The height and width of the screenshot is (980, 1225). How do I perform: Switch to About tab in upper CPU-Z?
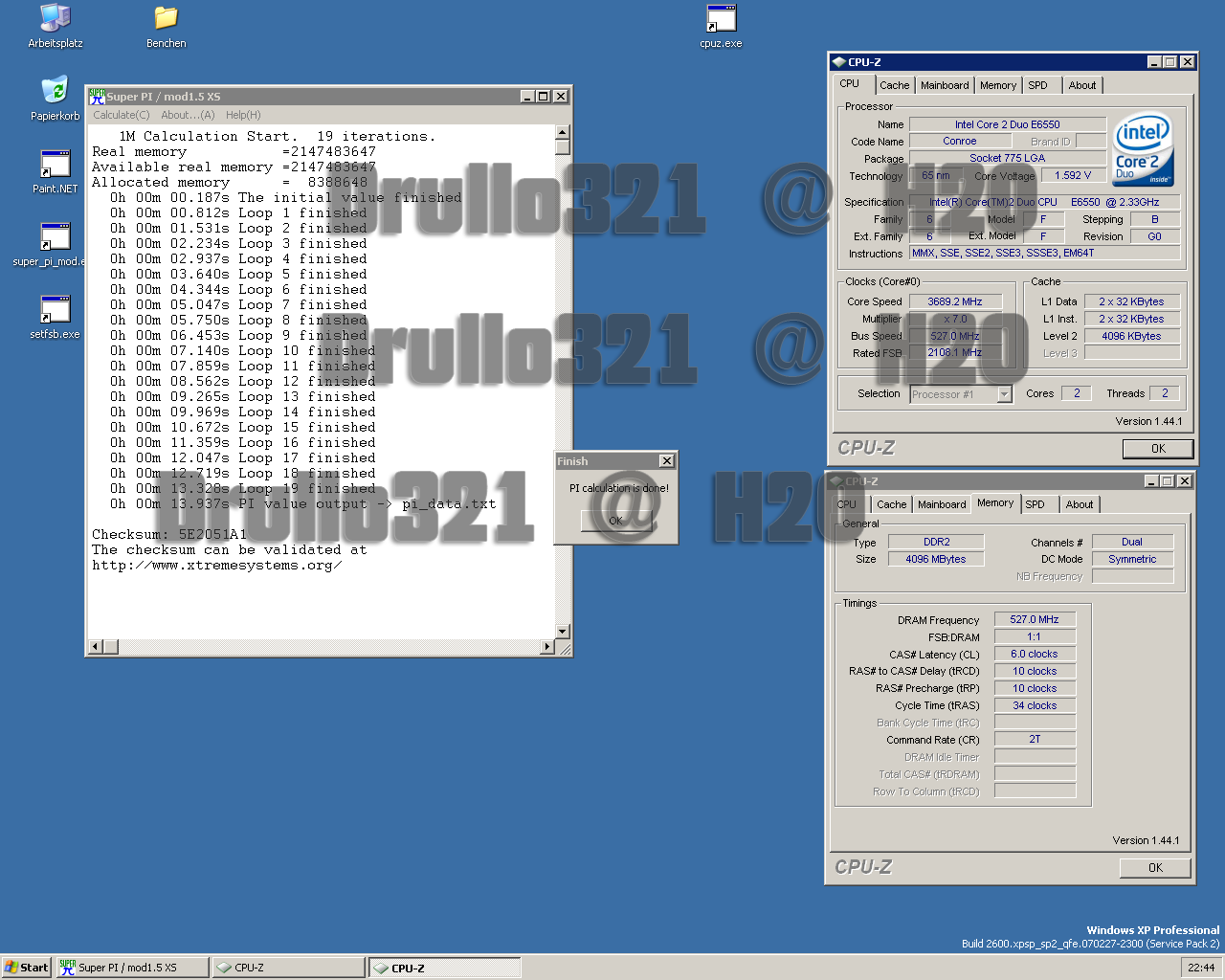pos(1082,85)
